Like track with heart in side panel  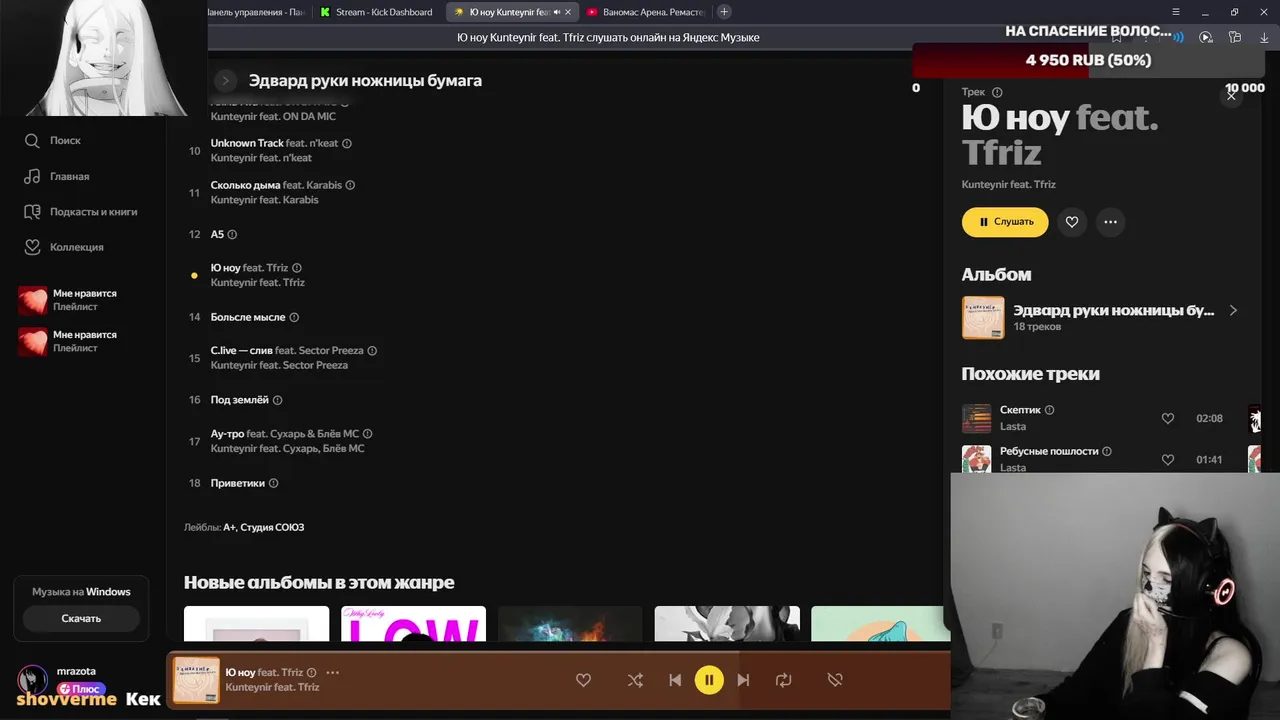click(x=1072, y=222)
